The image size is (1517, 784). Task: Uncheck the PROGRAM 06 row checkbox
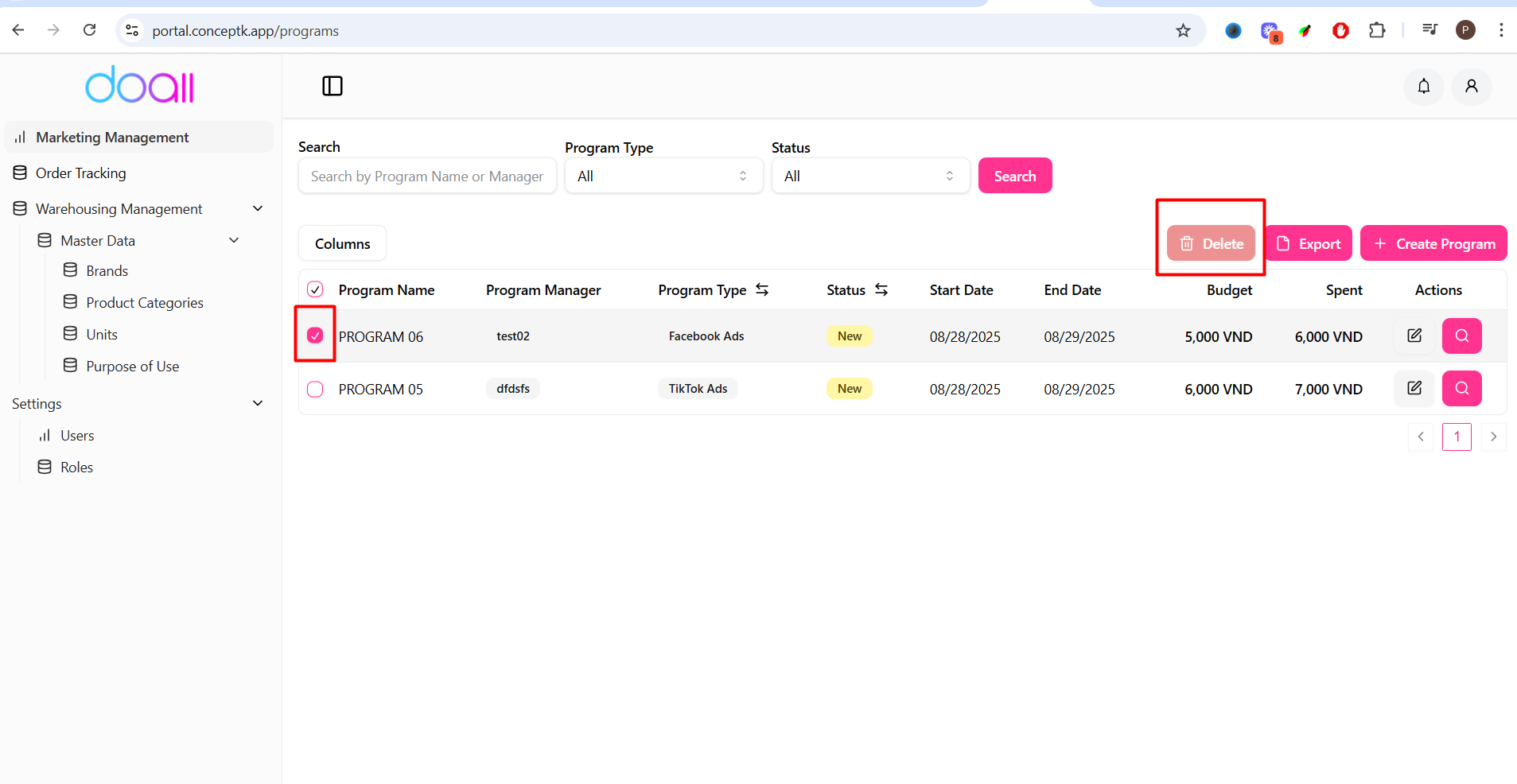click(315, 336)
